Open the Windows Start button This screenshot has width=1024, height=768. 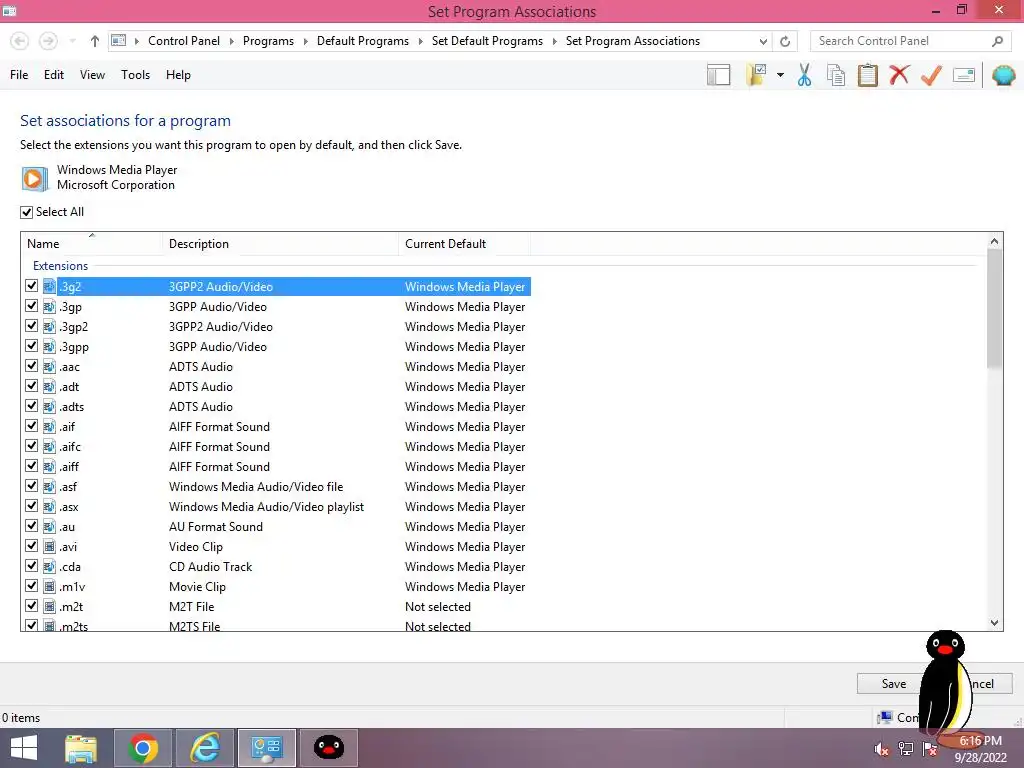click(x=24, y=748)
